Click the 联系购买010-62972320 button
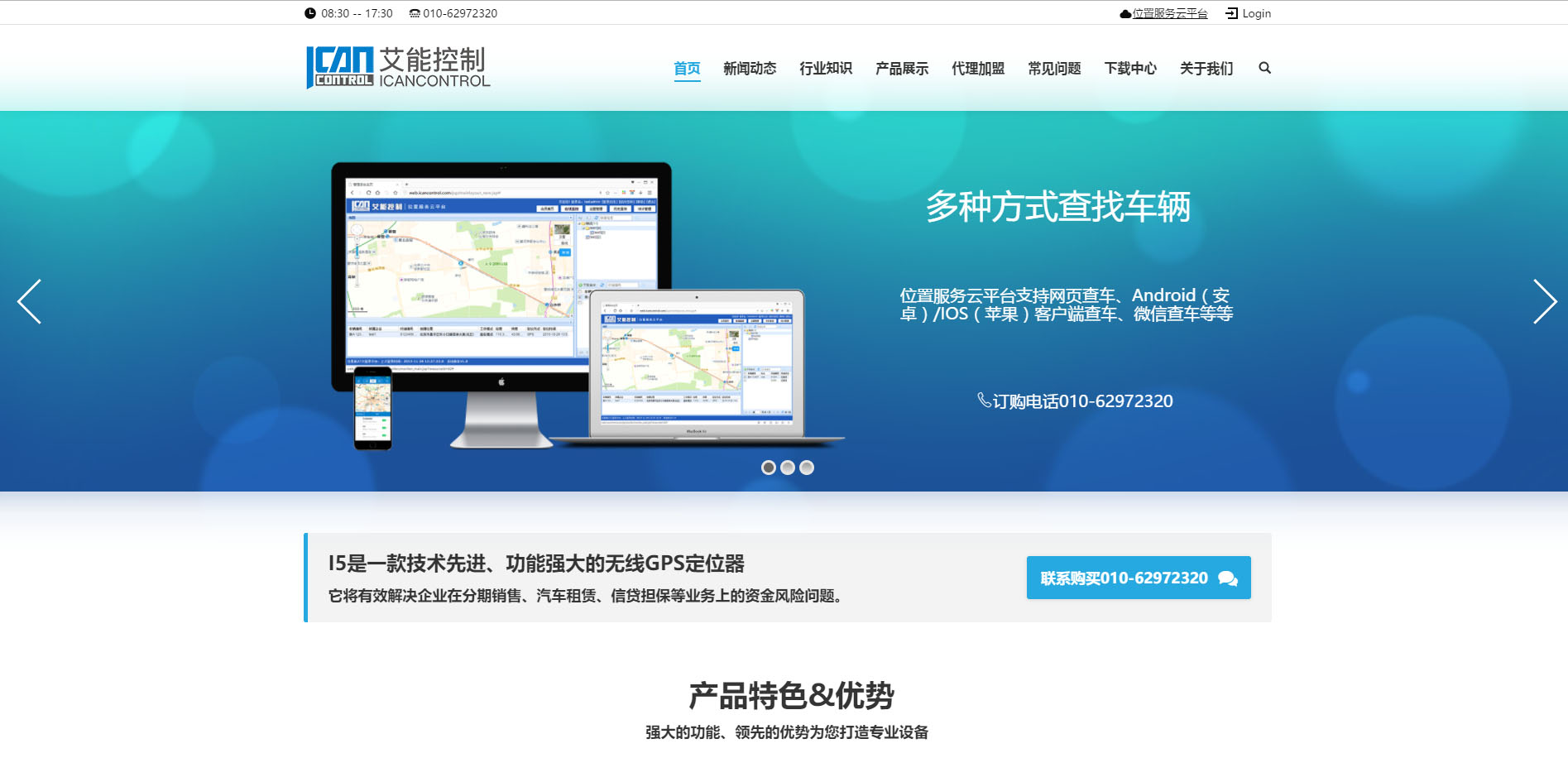1568x782 pixels. pyautogui.click(x=1138, y=578)
